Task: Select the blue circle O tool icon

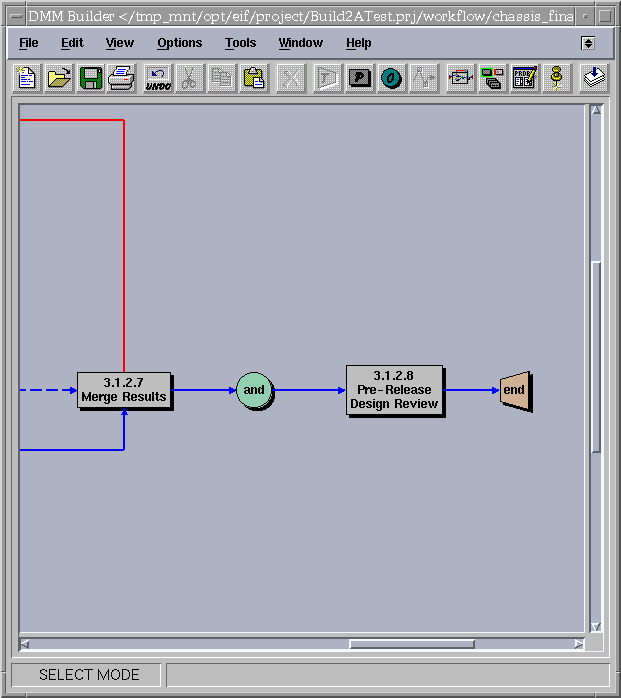Action: coord(391,78)
